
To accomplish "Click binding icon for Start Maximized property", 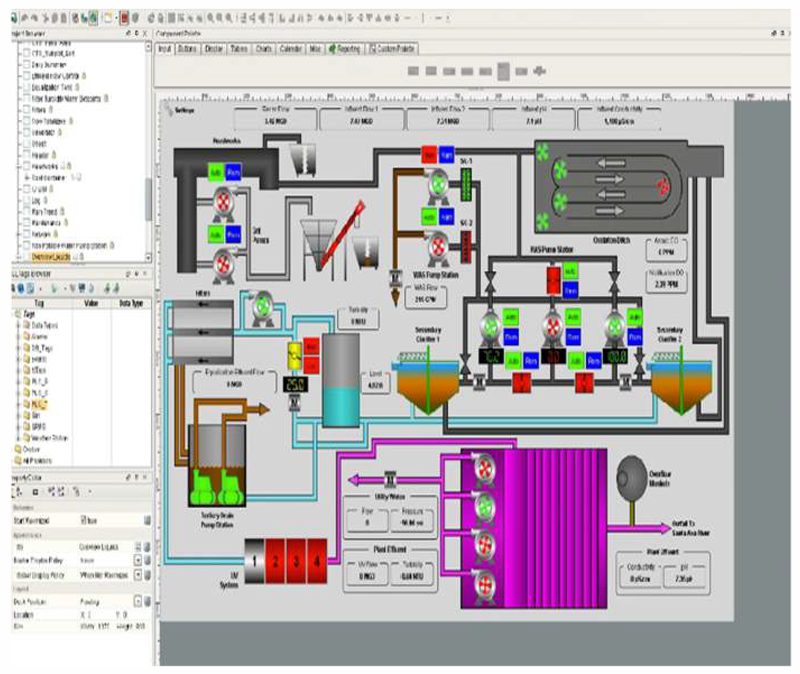I will click(147, 520).
